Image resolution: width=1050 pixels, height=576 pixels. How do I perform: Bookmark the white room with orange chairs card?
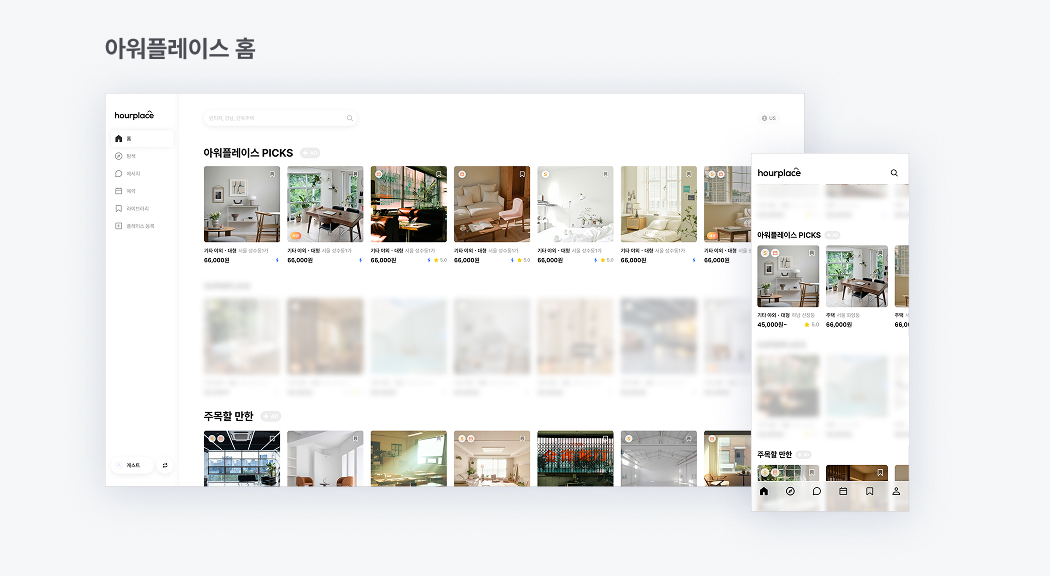click(x=356, y=439)
